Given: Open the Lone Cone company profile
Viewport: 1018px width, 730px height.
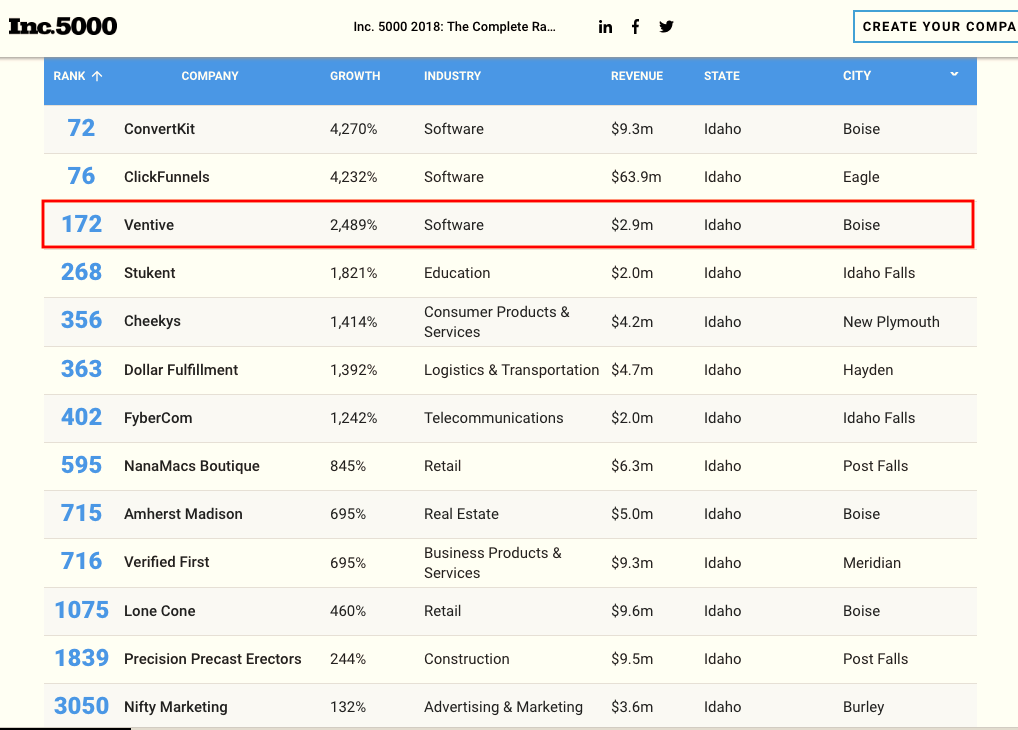Looking at the screenshot, I should pyautogui.click(x=160, y=610).
